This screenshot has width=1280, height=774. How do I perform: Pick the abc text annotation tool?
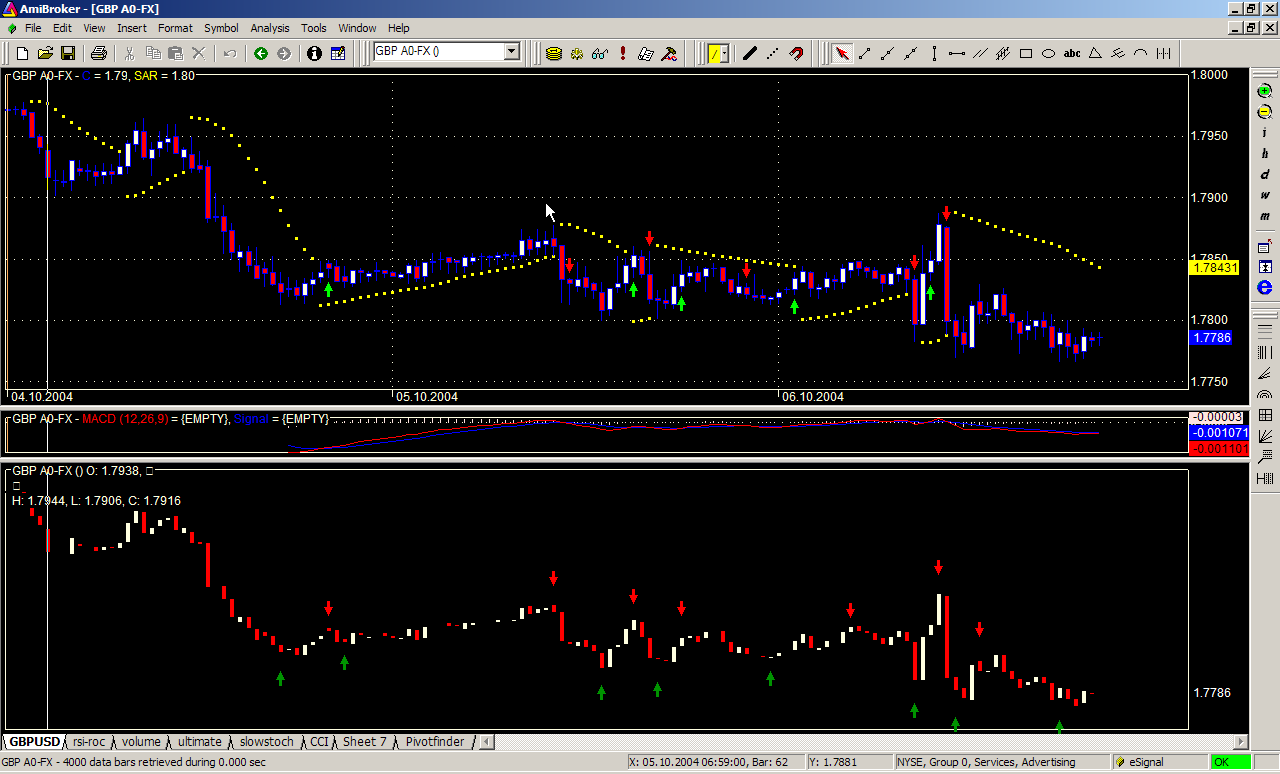[1072, 53]
